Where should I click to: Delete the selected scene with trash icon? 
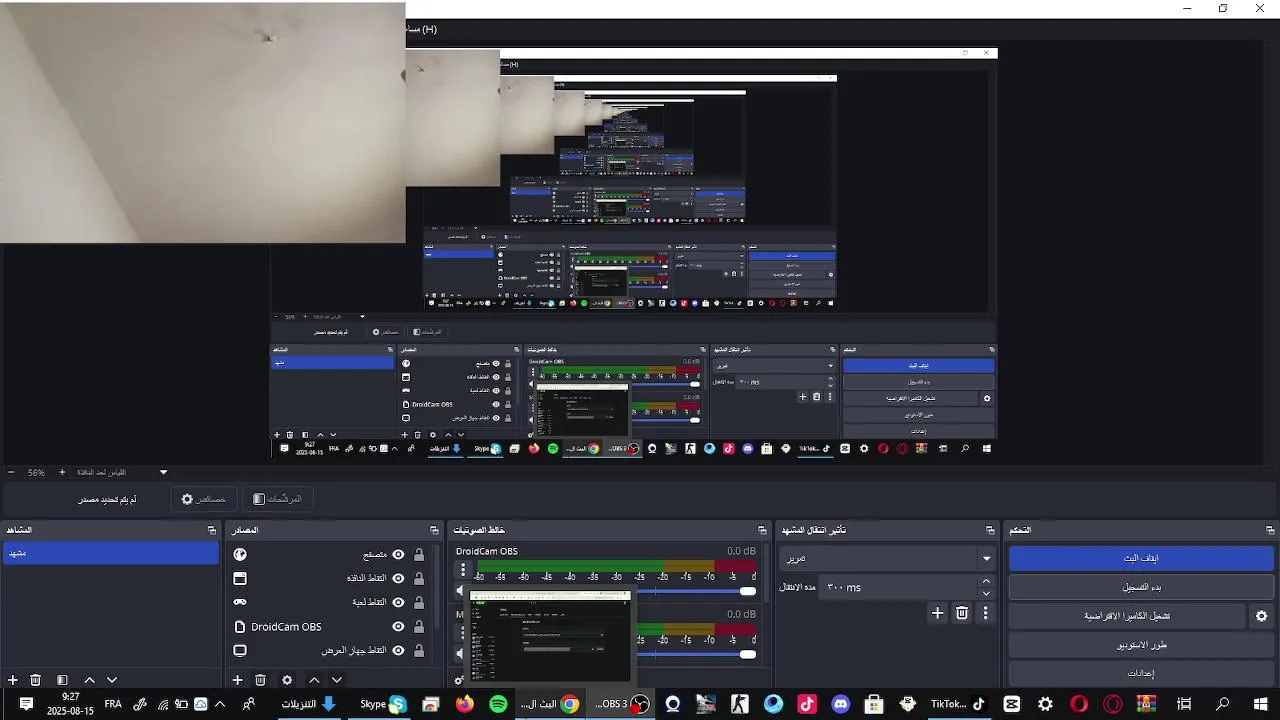coord(36,680)
